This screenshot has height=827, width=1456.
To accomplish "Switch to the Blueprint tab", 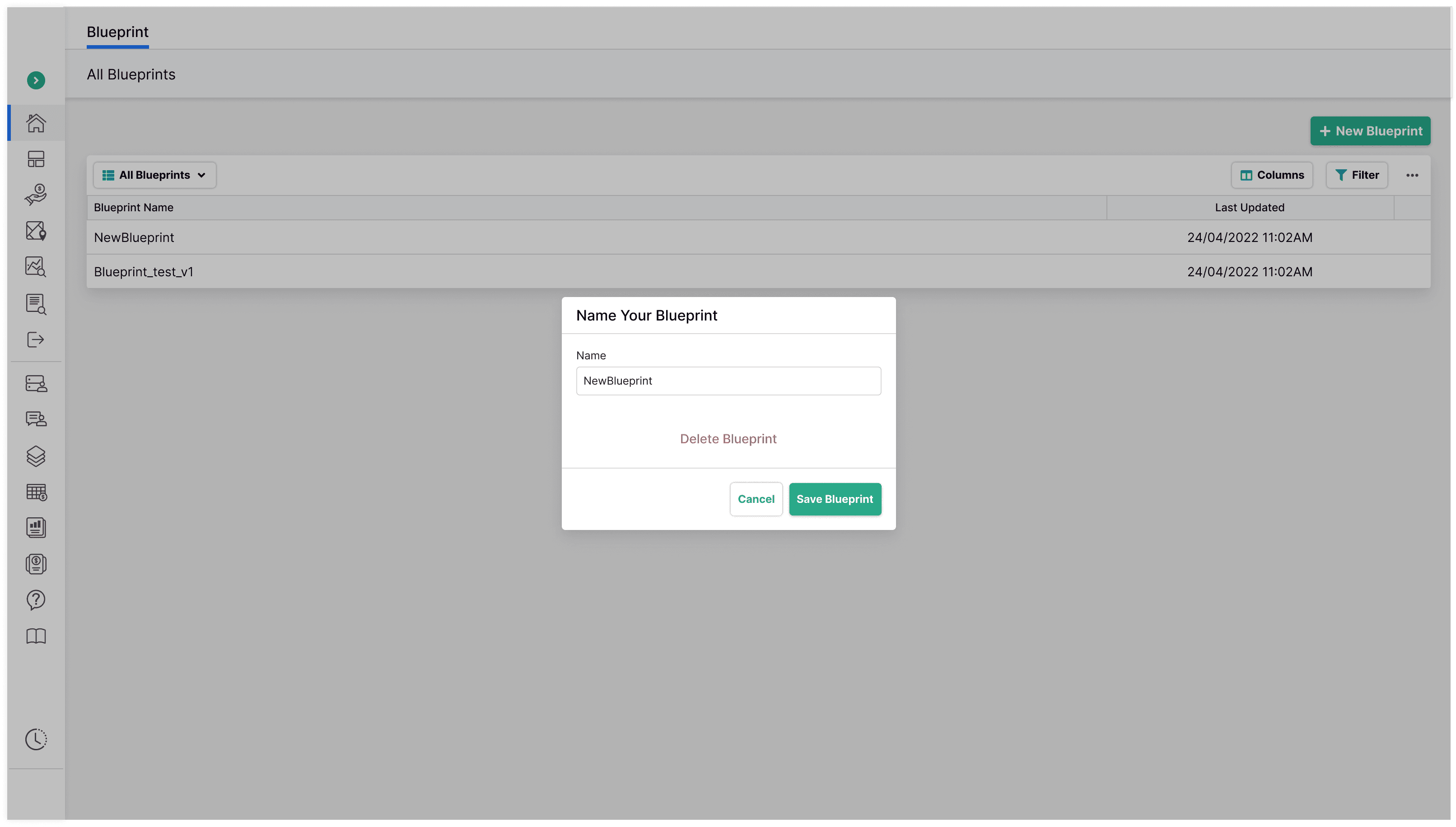I will pos(117,32).
